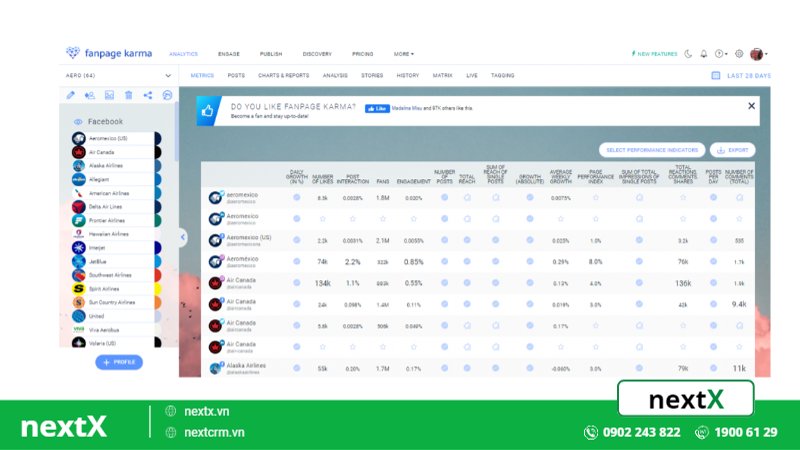This screenshot has width=800, height=450.
Task: Open the notifications bell
Action: pos(704,54)
